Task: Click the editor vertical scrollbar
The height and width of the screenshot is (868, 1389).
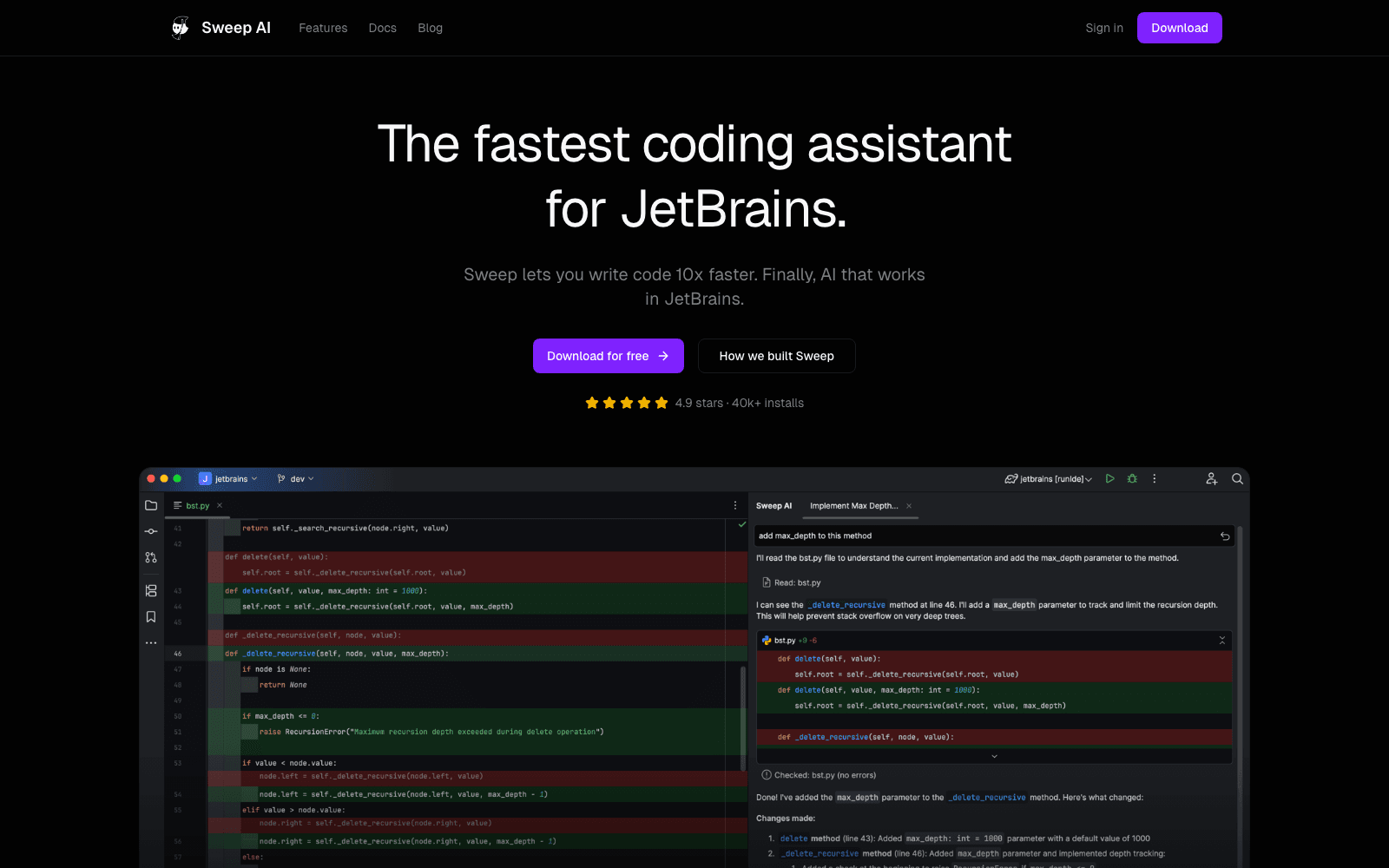Action: point(743,719)
